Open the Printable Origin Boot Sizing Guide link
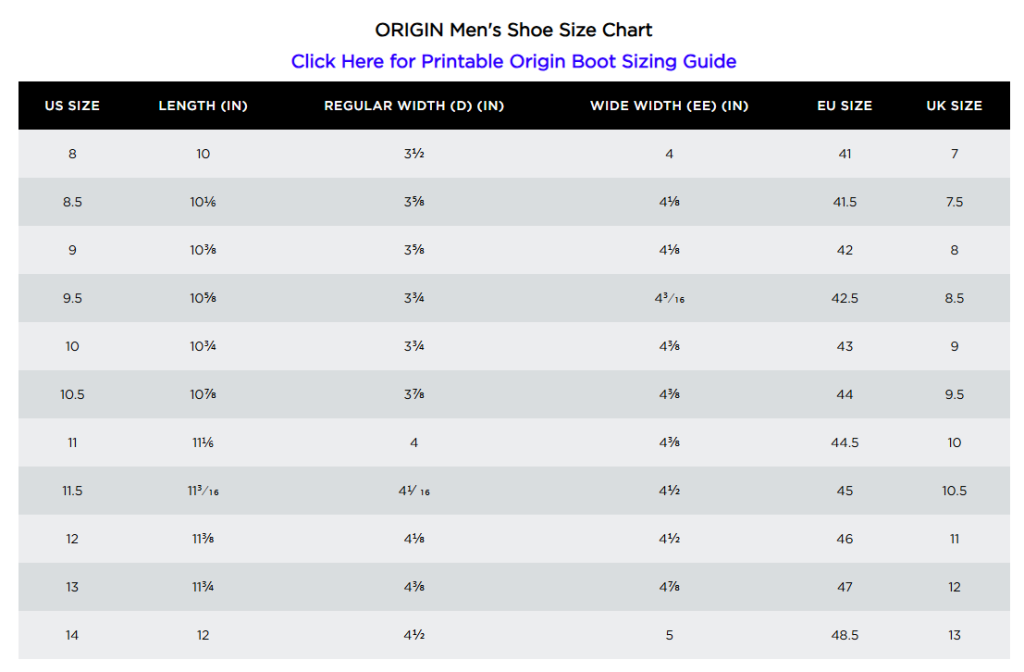Screen dimensions: 1024x672 513,61
